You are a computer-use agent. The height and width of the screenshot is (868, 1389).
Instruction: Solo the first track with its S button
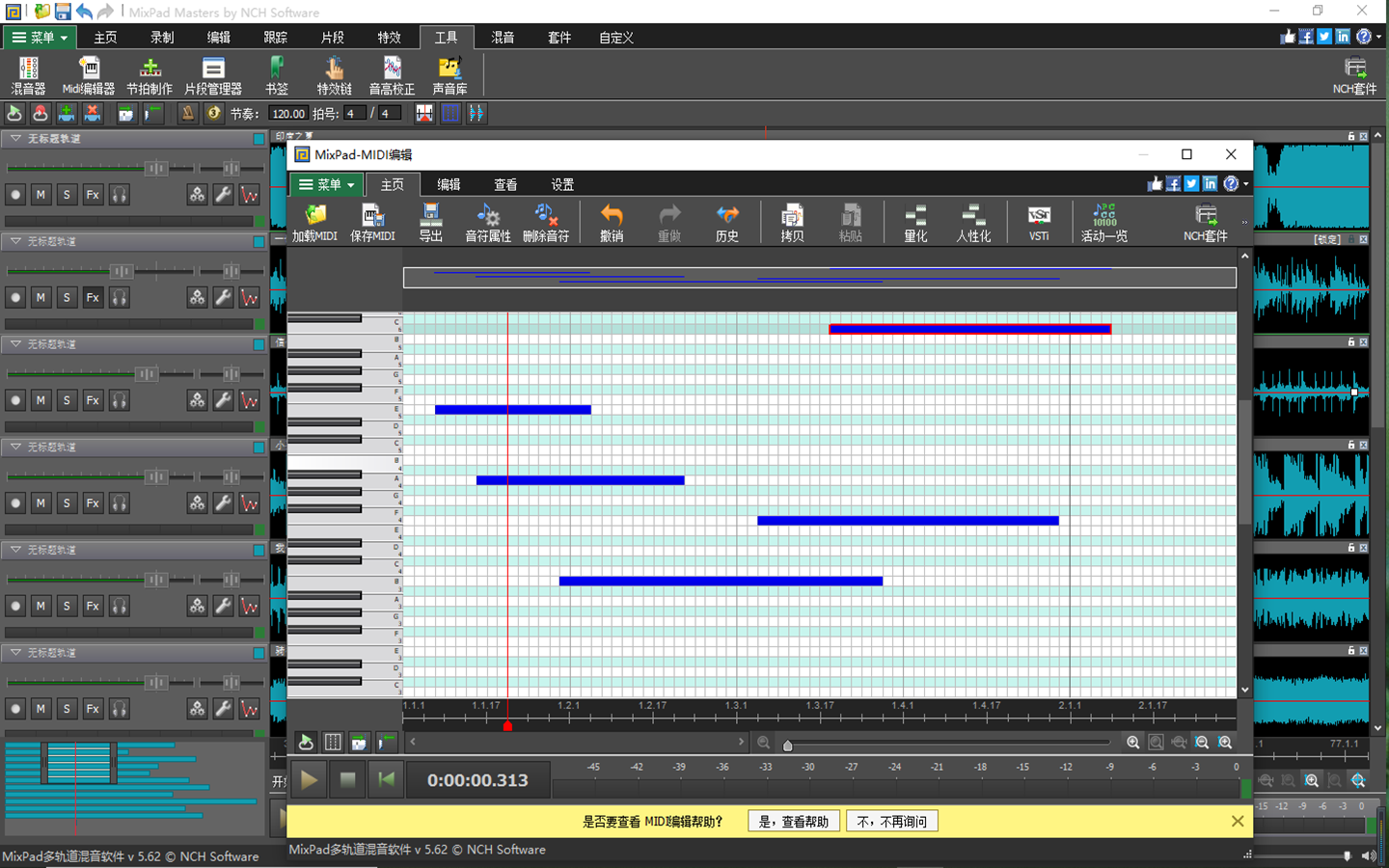click(x=67, y=195)
